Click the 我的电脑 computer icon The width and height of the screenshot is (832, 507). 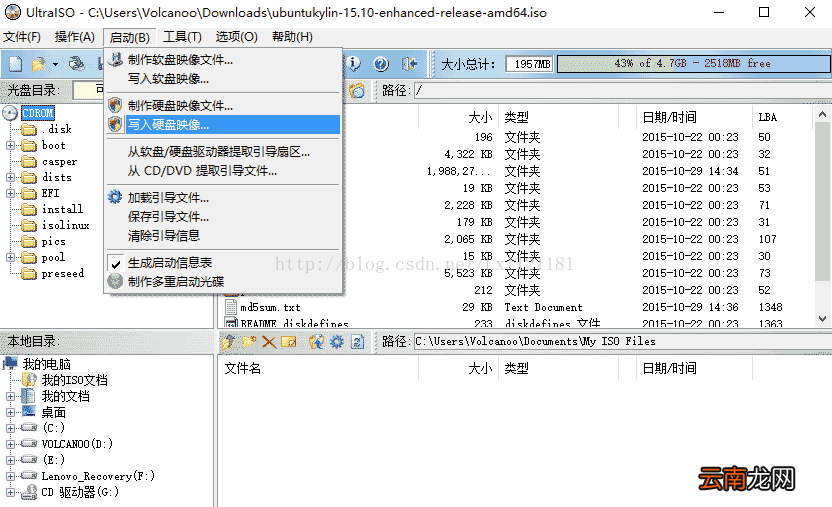coord(10,364)
